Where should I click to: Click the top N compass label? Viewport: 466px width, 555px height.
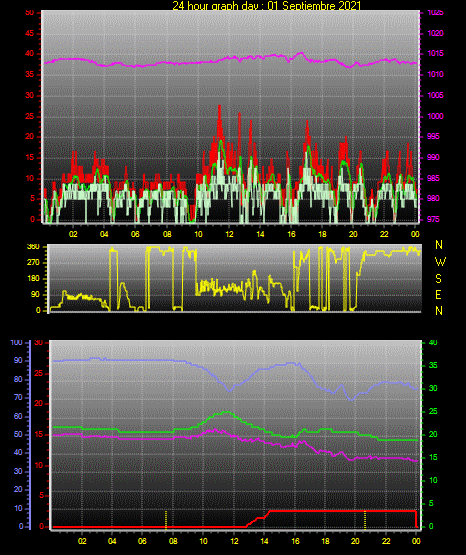pyautogui.click(x=439, y=245)
